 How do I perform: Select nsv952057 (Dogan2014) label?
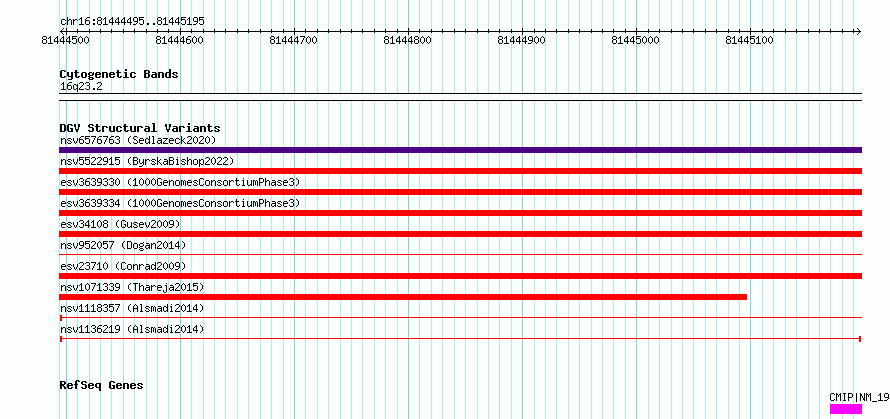[x=123, y=245]
